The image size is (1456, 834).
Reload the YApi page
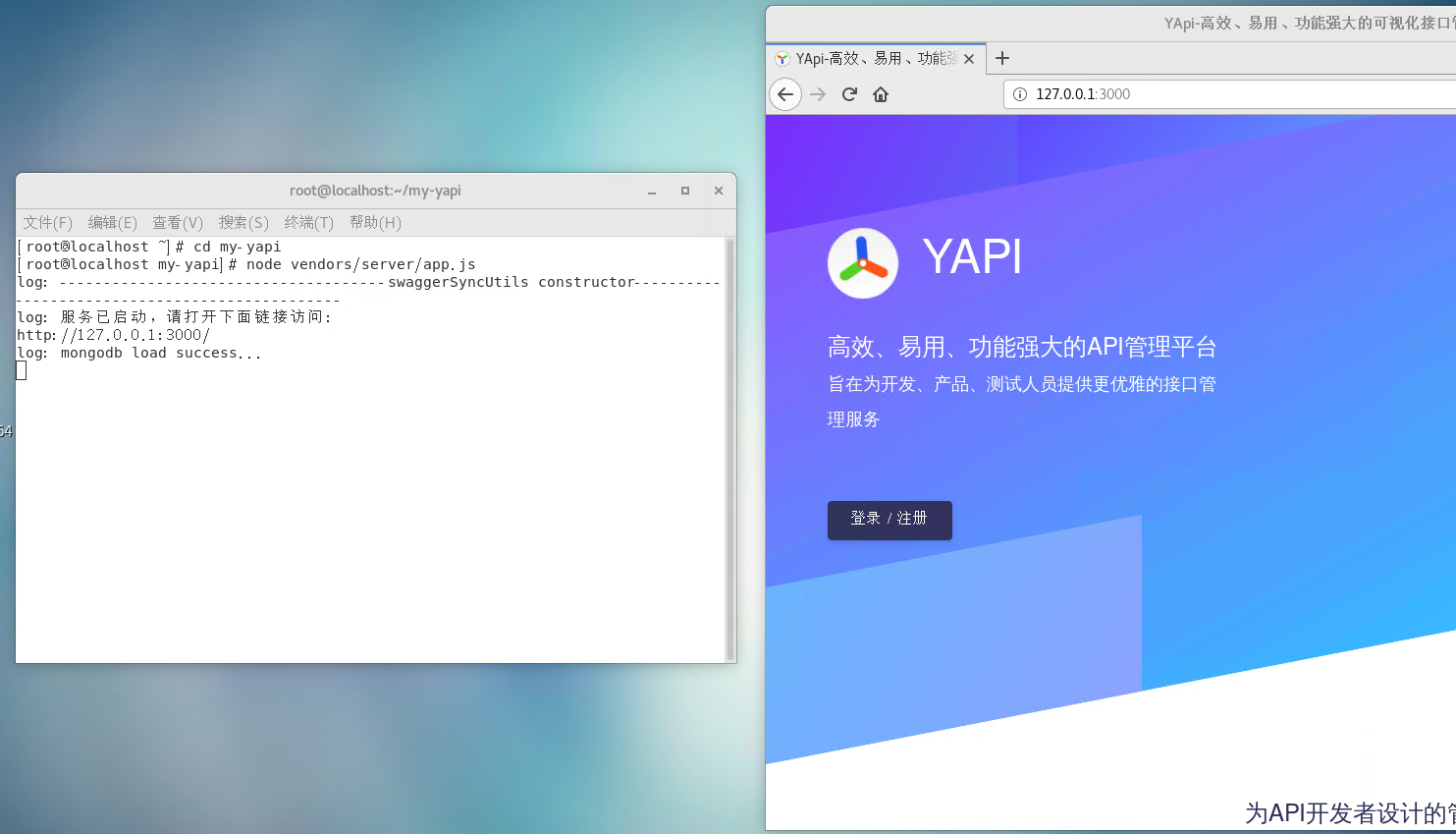pos(849,94)
